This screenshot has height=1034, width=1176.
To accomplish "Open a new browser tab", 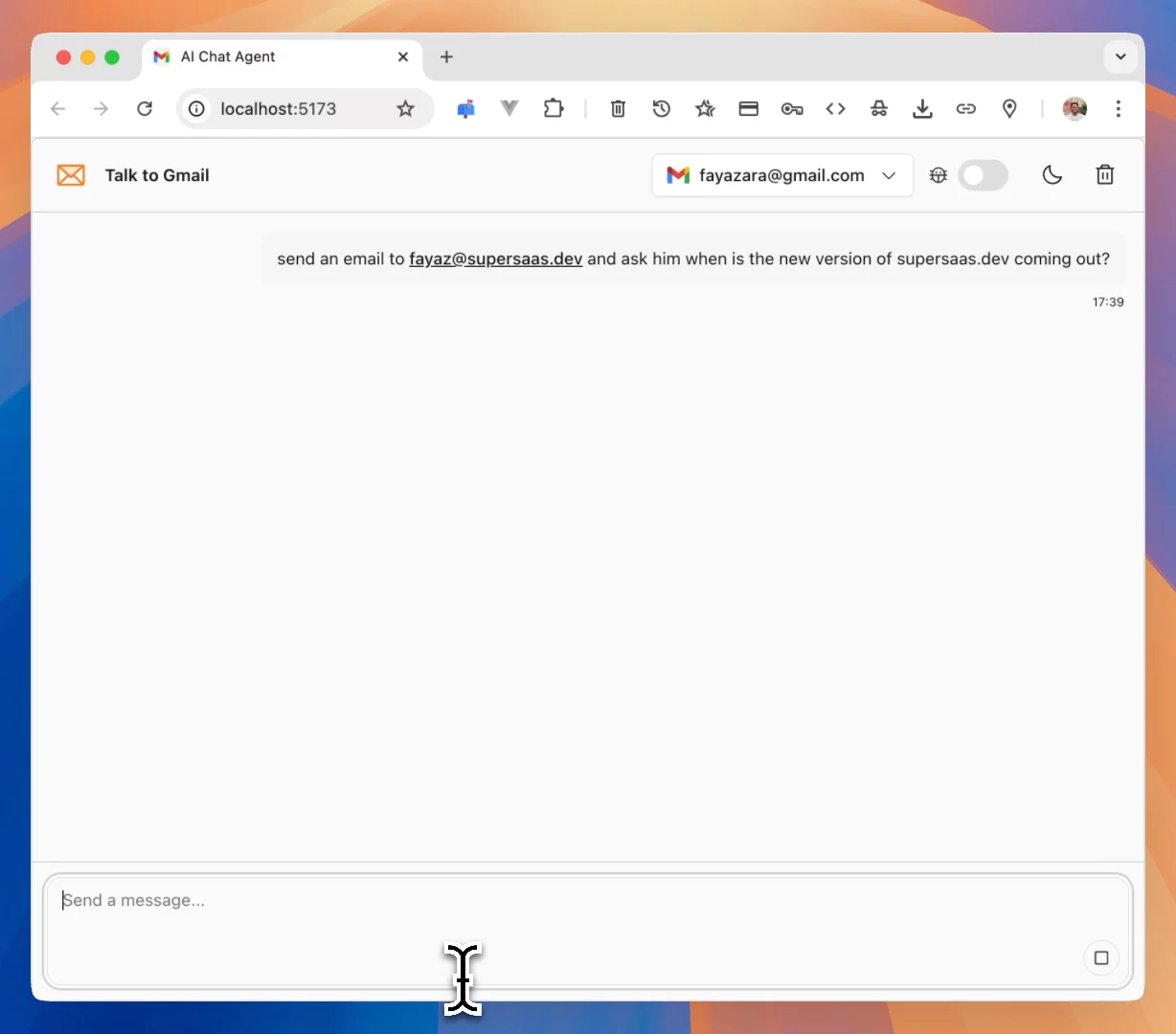I will click(446, 56).
